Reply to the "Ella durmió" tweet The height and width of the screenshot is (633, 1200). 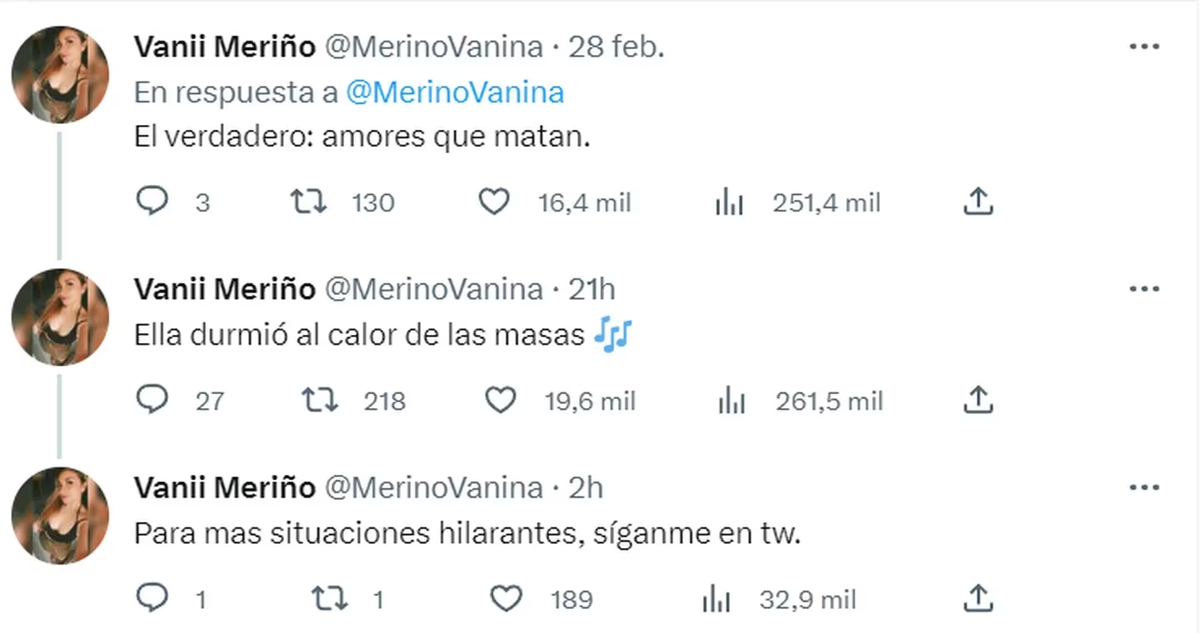click(152, 400)
